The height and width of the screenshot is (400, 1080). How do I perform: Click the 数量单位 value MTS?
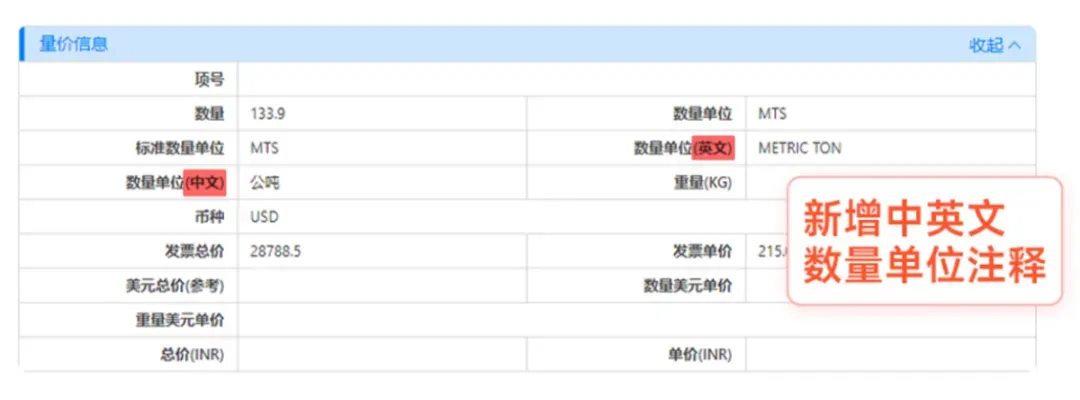[772, 113]
